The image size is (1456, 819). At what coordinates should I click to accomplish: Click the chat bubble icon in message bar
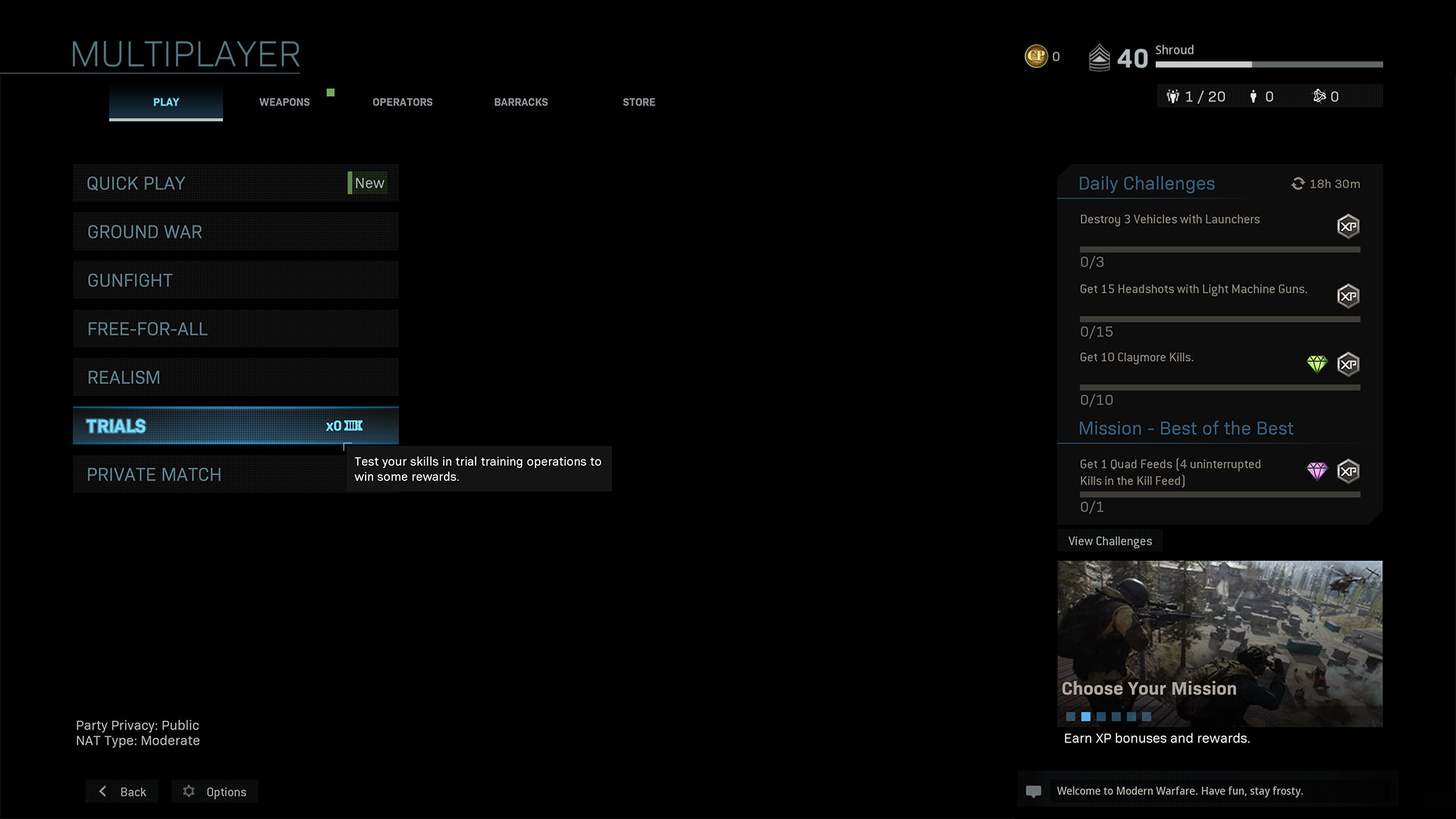coord(1034,792)
